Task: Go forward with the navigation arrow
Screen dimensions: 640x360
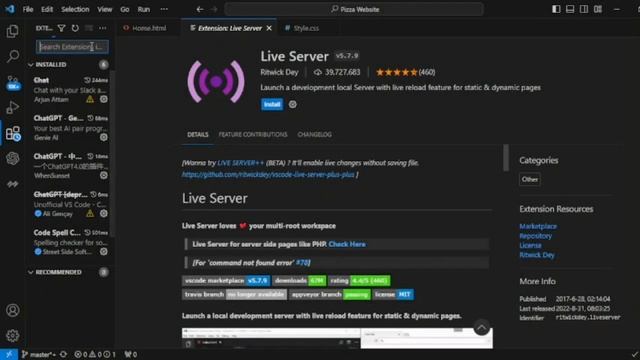Action: [214, 9]
